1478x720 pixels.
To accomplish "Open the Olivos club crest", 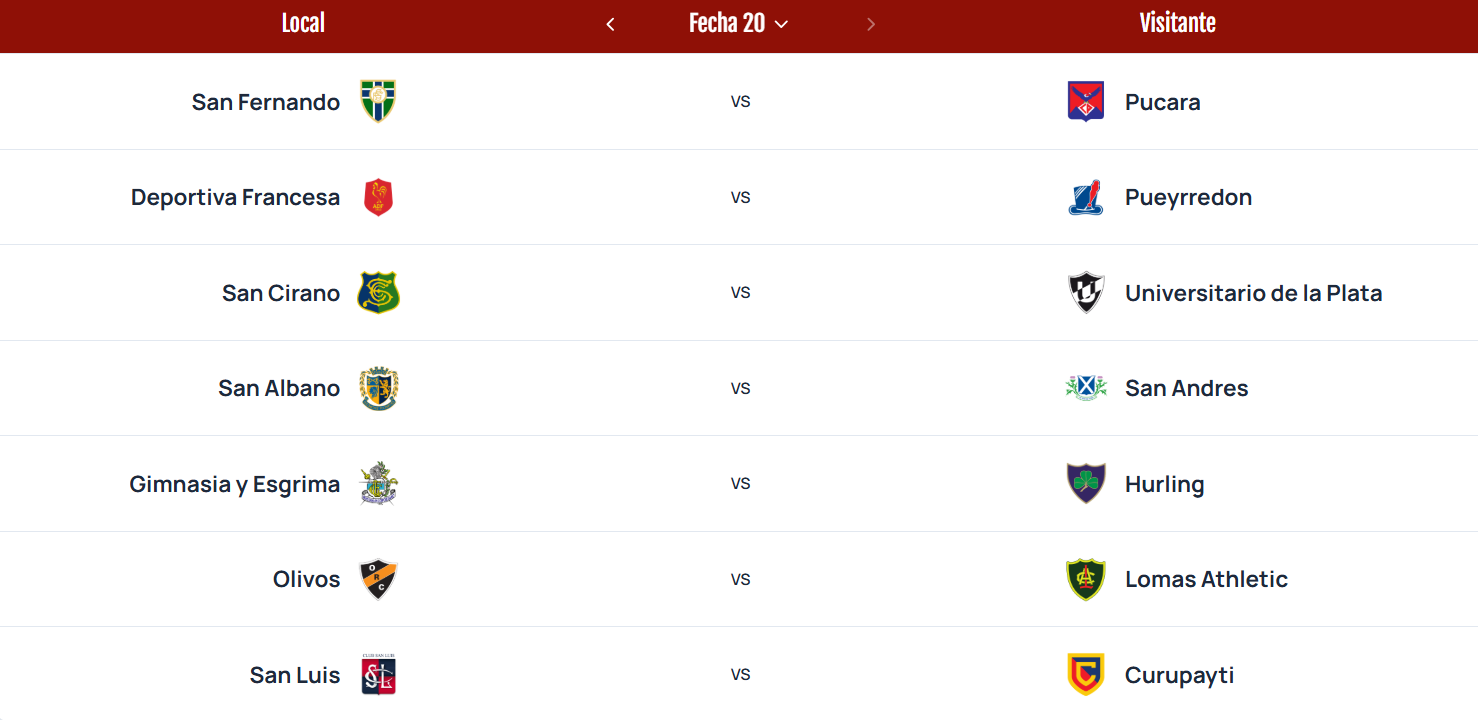I will click(x=378, y=579).
